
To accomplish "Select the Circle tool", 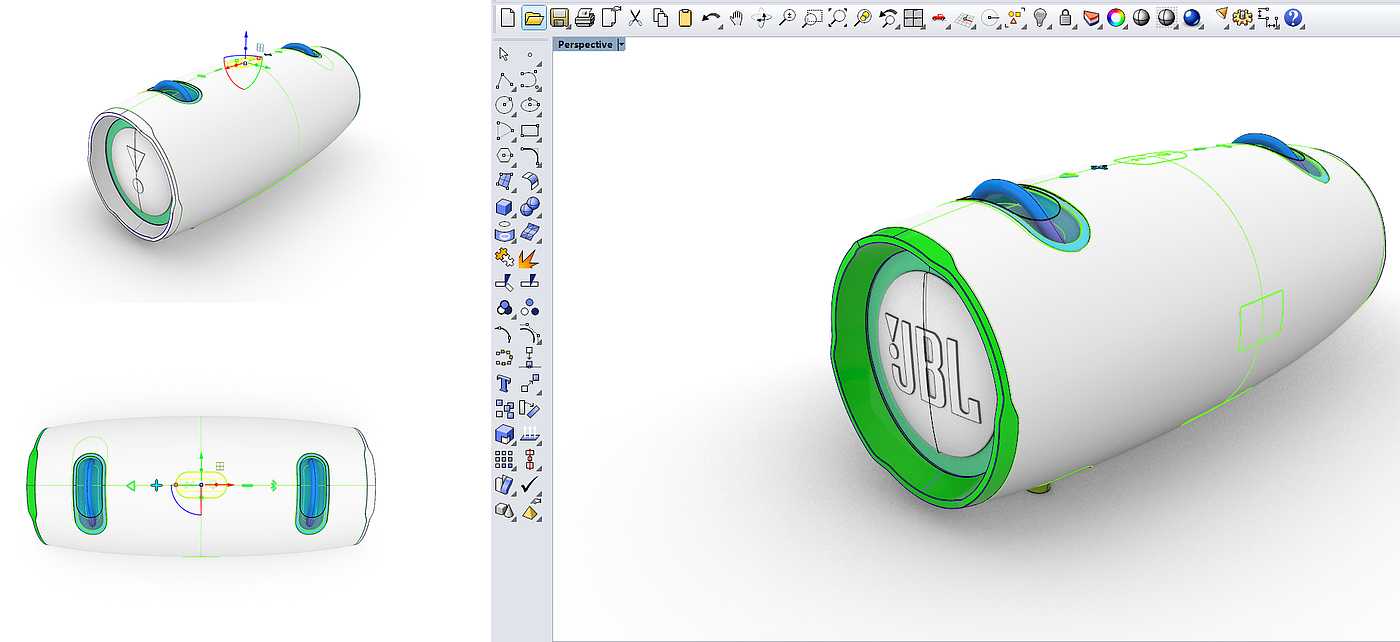I will (x=505, y=104).
